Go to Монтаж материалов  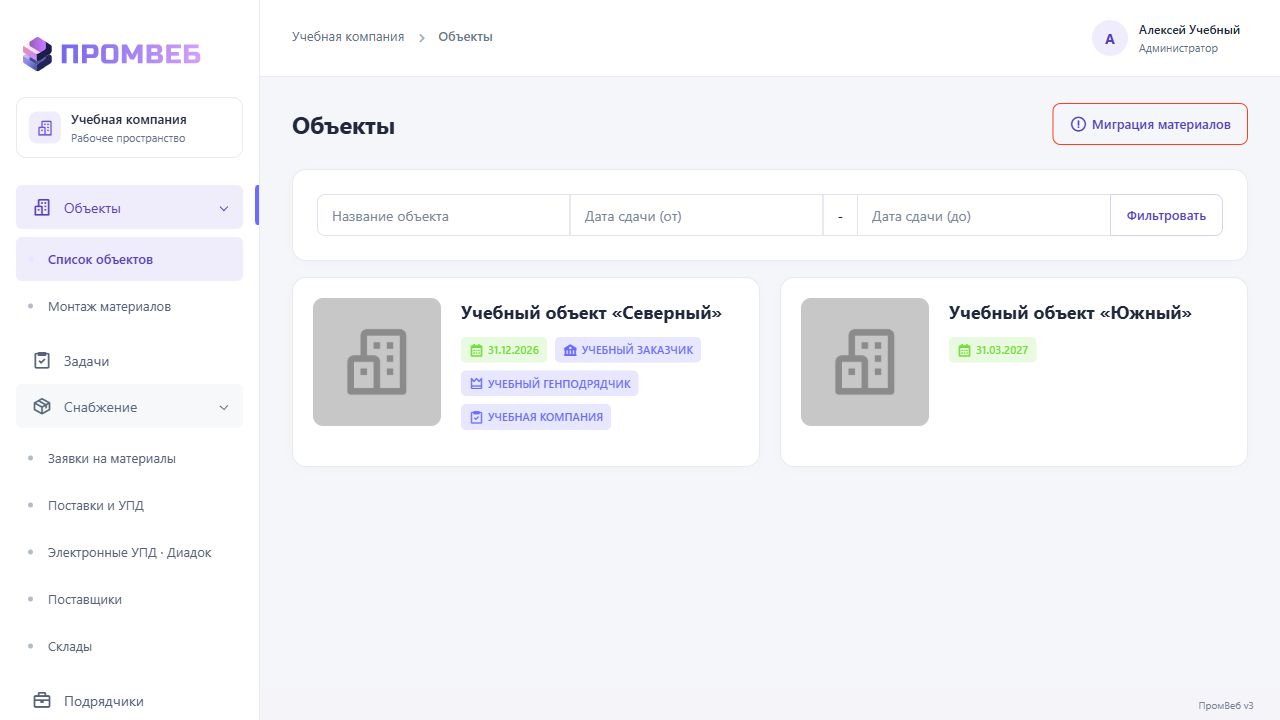(x=129, y=306)
